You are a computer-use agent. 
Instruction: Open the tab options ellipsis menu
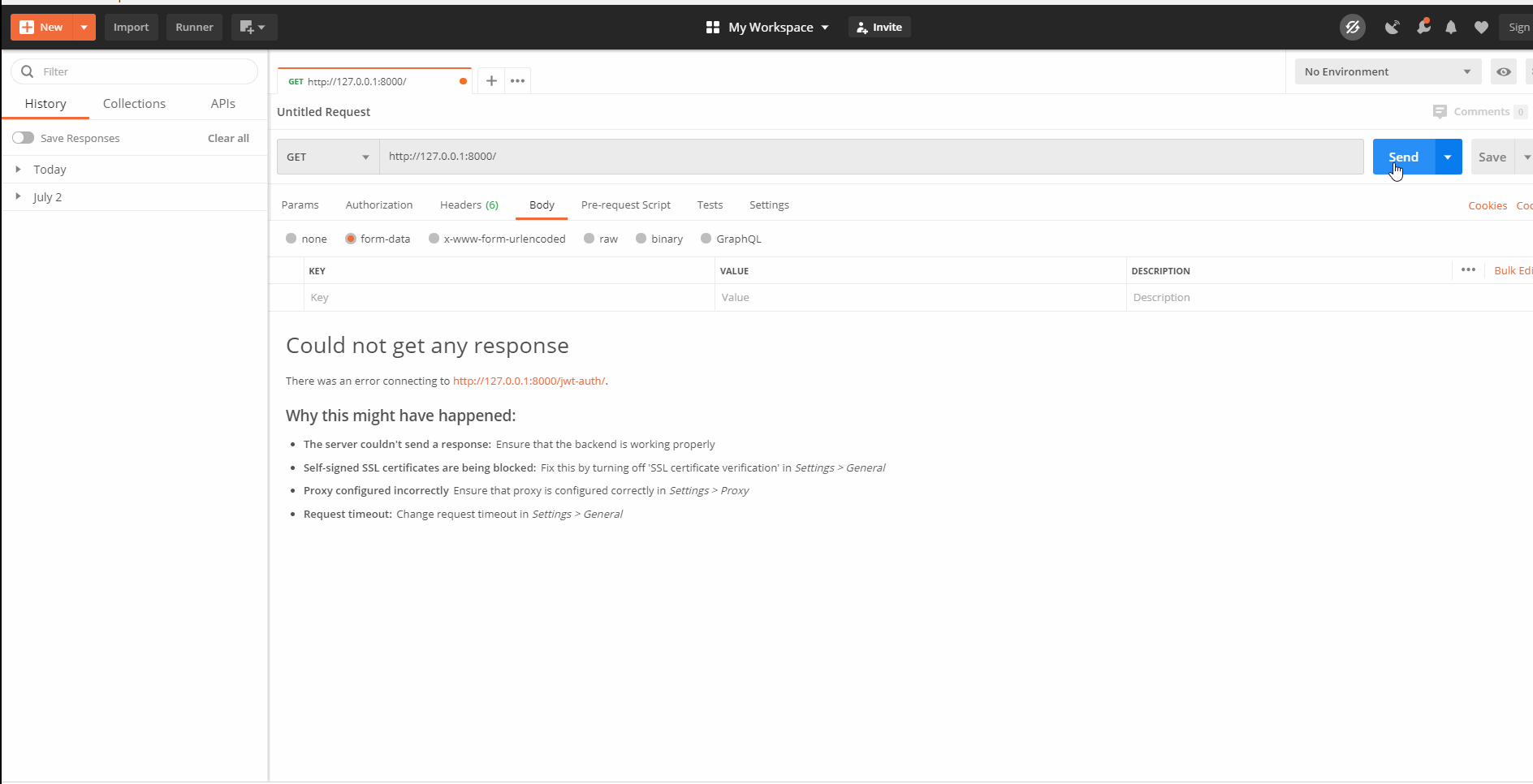[517, 80]
